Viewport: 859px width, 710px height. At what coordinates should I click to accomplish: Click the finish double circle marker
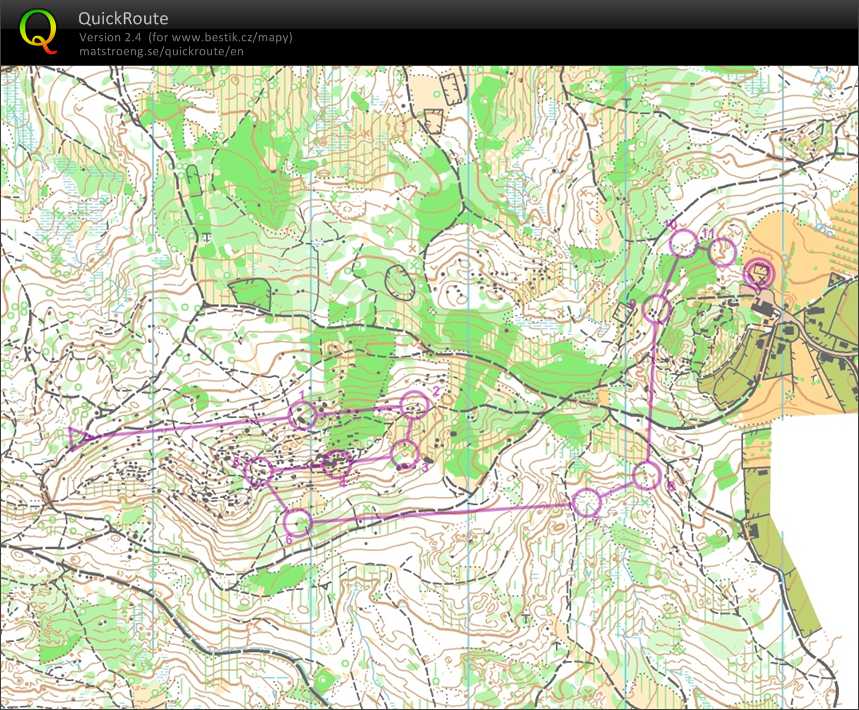pos(760,272)
